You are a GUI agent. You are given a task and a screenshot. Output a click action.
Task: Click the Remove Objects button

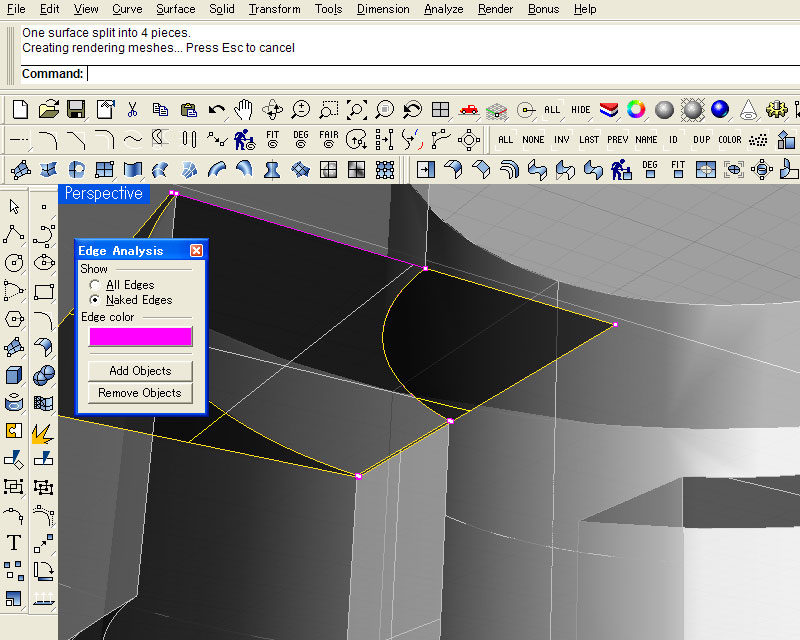click(x=140, y=393)
